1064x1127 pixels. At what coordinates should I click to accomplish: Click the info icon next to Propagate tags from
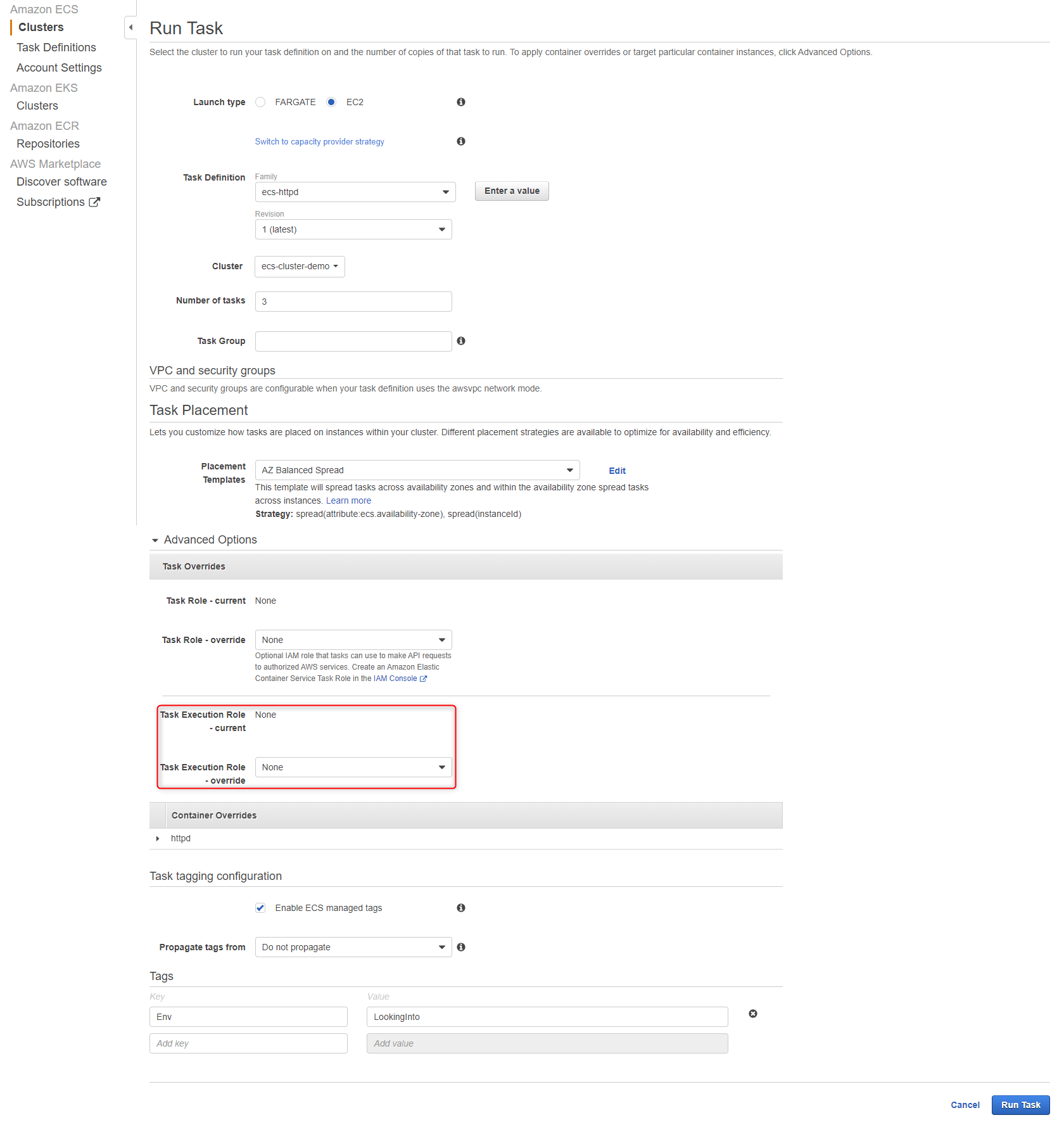click(461, 947)
